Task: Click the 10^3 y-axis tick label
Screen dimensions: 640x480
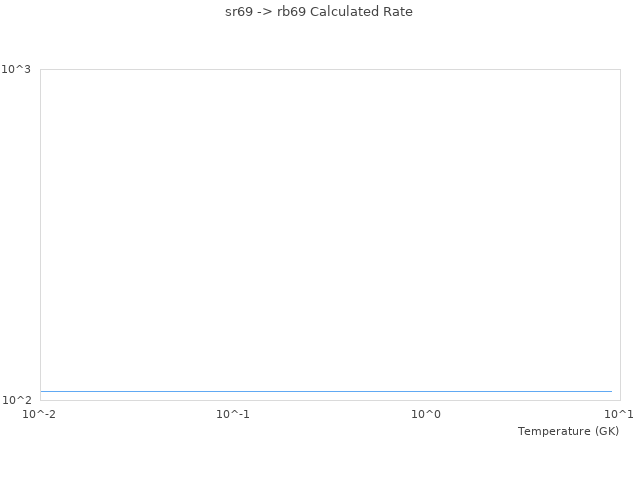Action: click(x=17, y=69)
